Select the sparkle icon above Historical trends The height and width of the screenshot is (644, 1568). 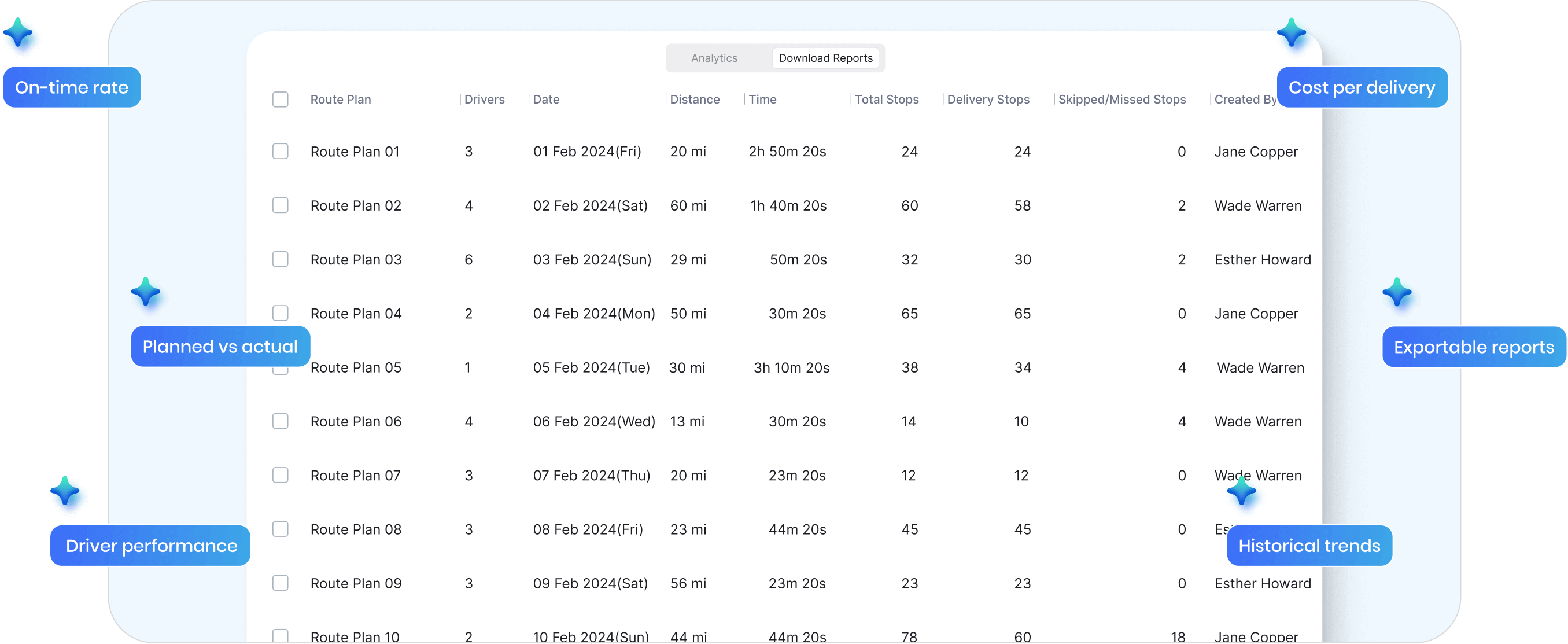click(1242, 491)
